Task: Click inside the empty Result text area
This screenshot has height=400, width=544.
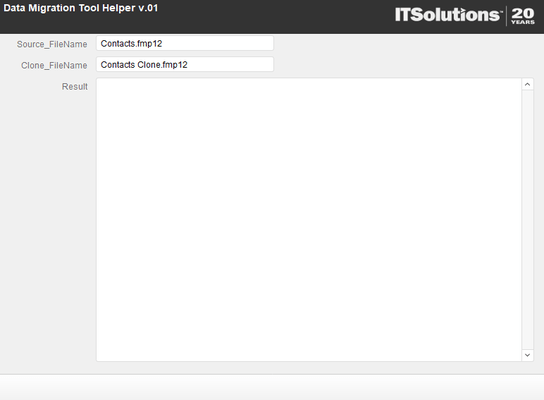Action: pyautogui.click(x=309, y=220)
